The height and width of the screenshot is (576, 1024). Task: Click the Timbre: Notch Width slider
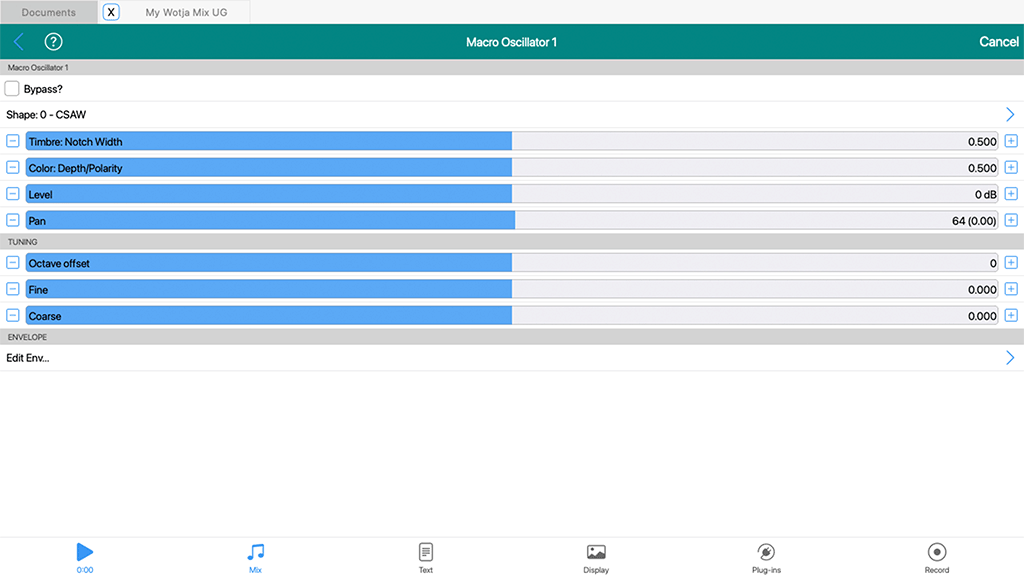(512, 142)
